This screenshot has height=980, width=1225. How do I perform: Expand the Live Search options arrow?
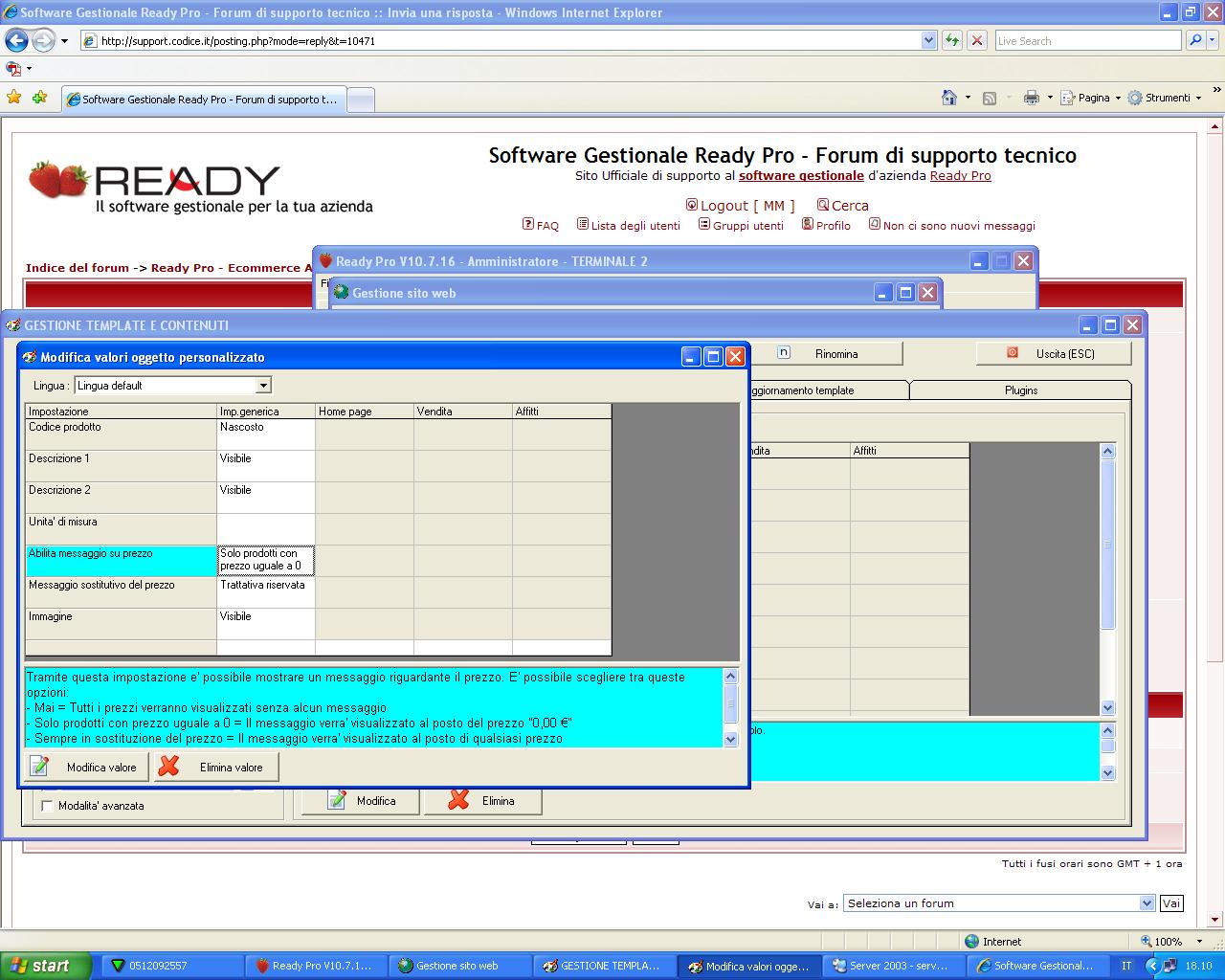[x=1213, y=40]
